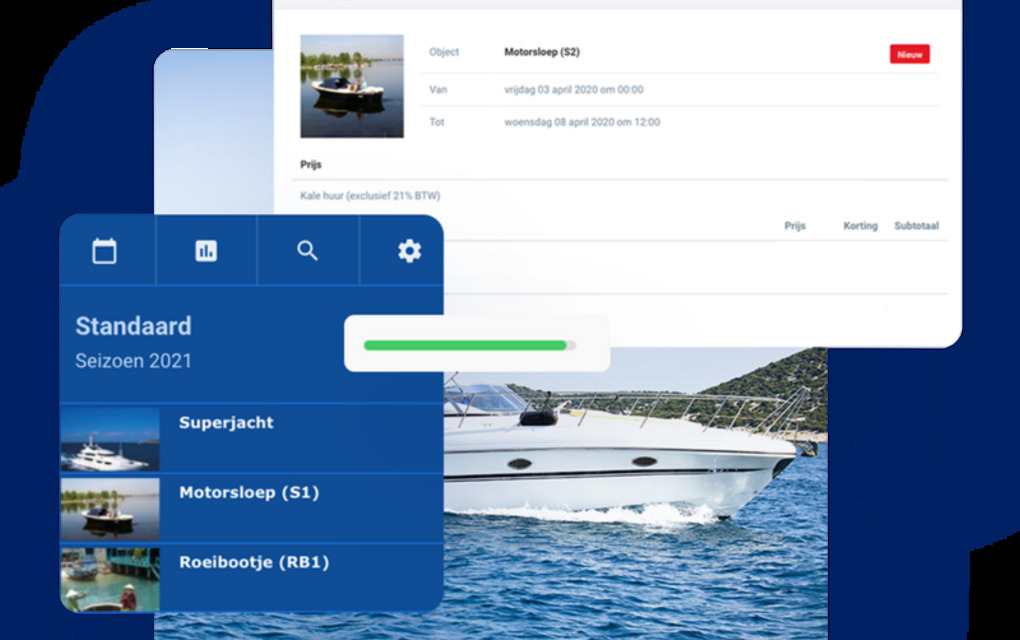Screen dimensions: 1020x640
Task: Click the Tot end date value
Action: pyautogui.click(x=581, y=123)
